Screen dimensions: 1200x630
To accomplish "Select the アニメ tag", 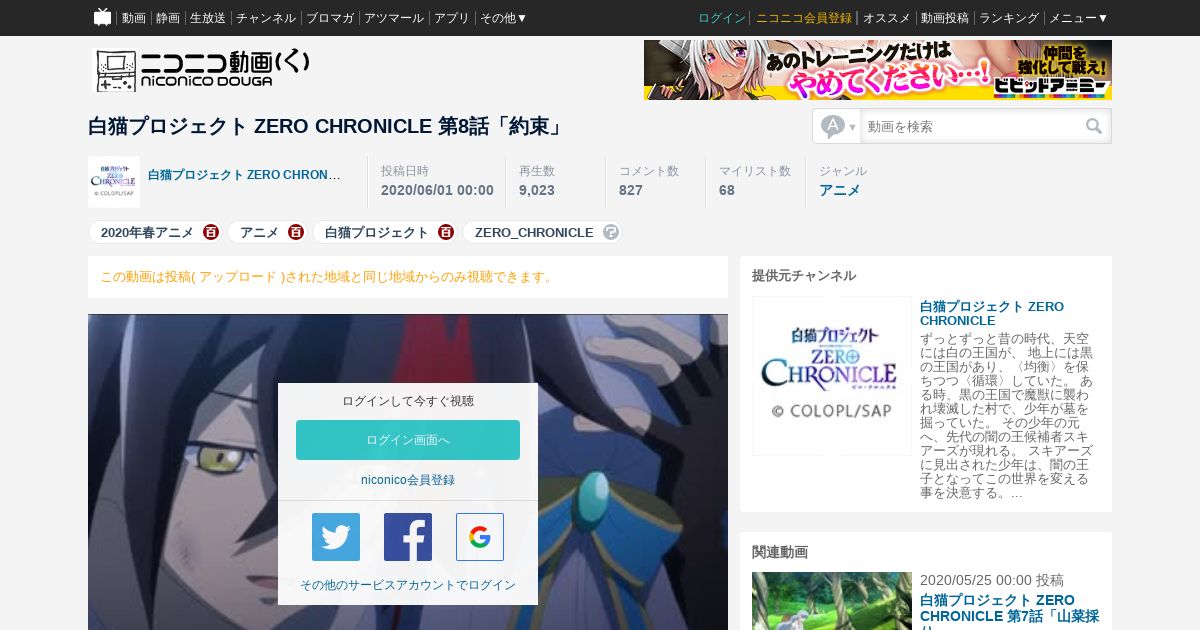I will (259, 232).
